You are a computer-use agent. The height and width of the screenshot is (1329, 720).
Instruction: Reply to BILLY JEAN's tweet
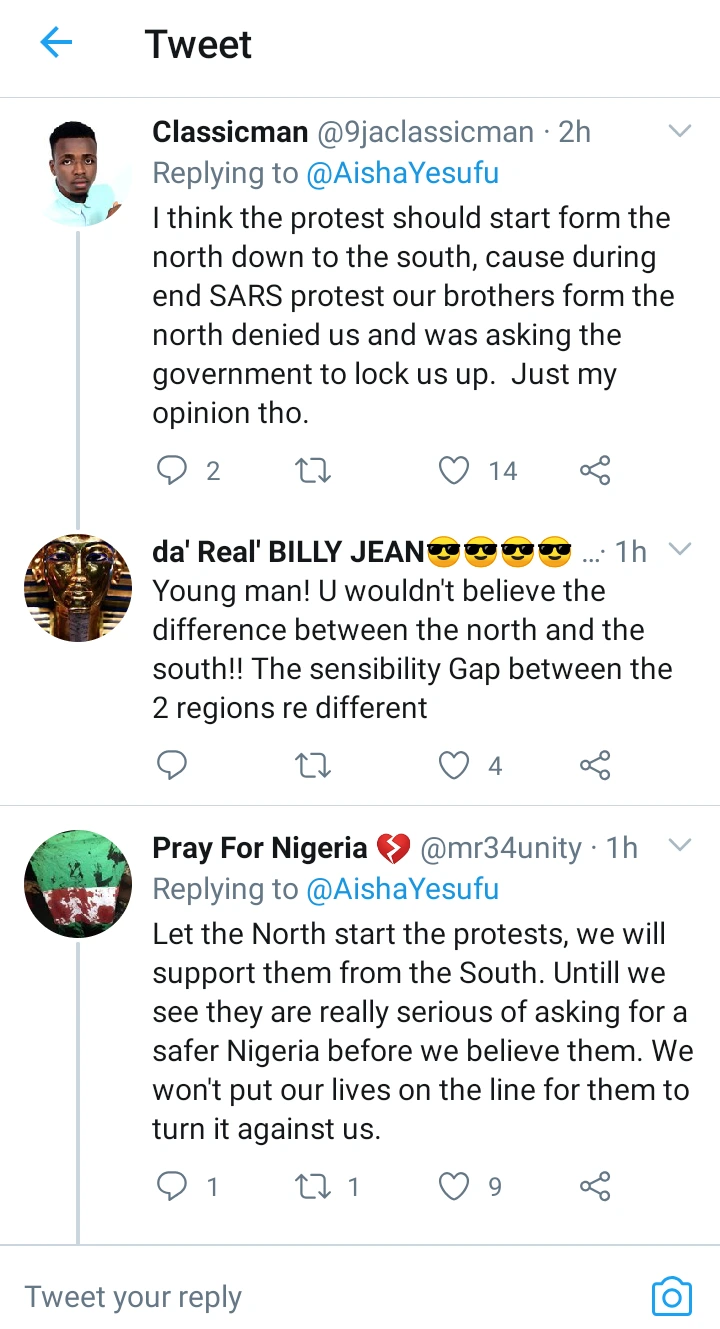pyautogui.click(x=173, y=766)
